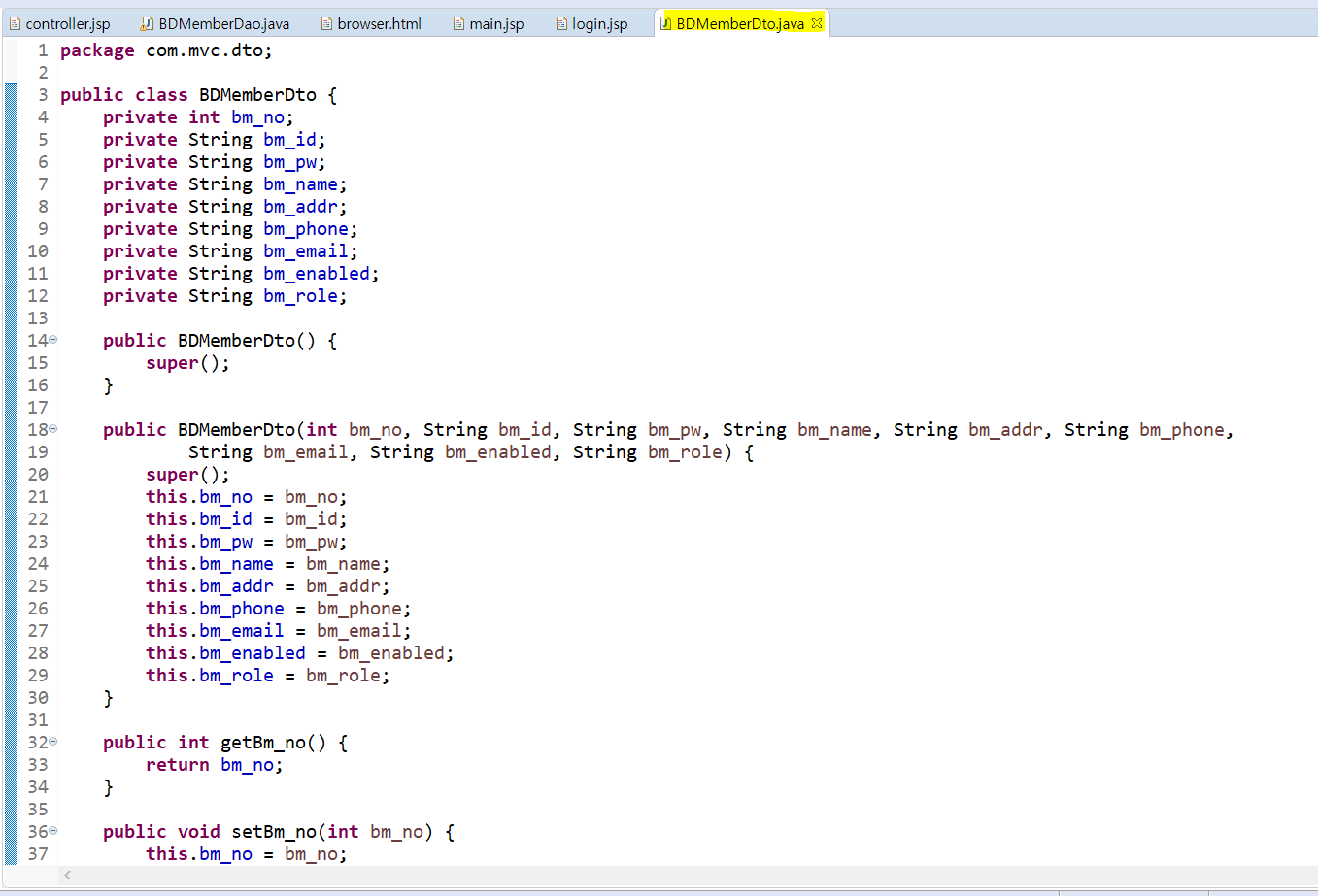Collapse the default constructor on line 14
1318x896 pixels.
click(x=53, y=340)
